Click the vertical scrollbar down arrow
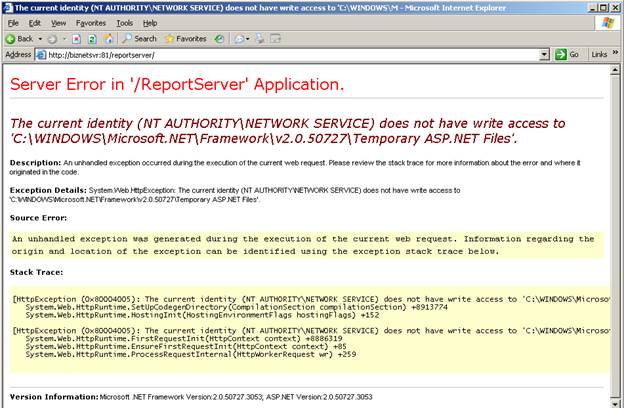 615,404
